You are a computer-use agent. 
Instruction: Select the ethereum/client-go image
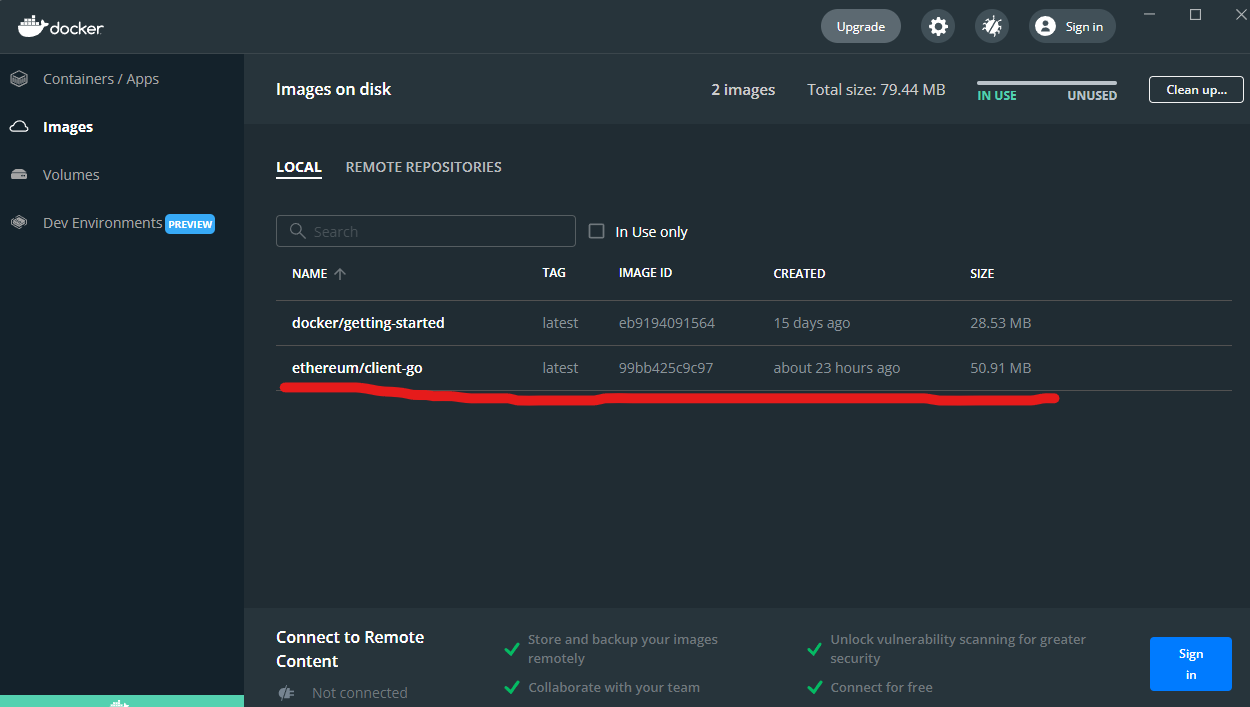(x=357, y=368)
